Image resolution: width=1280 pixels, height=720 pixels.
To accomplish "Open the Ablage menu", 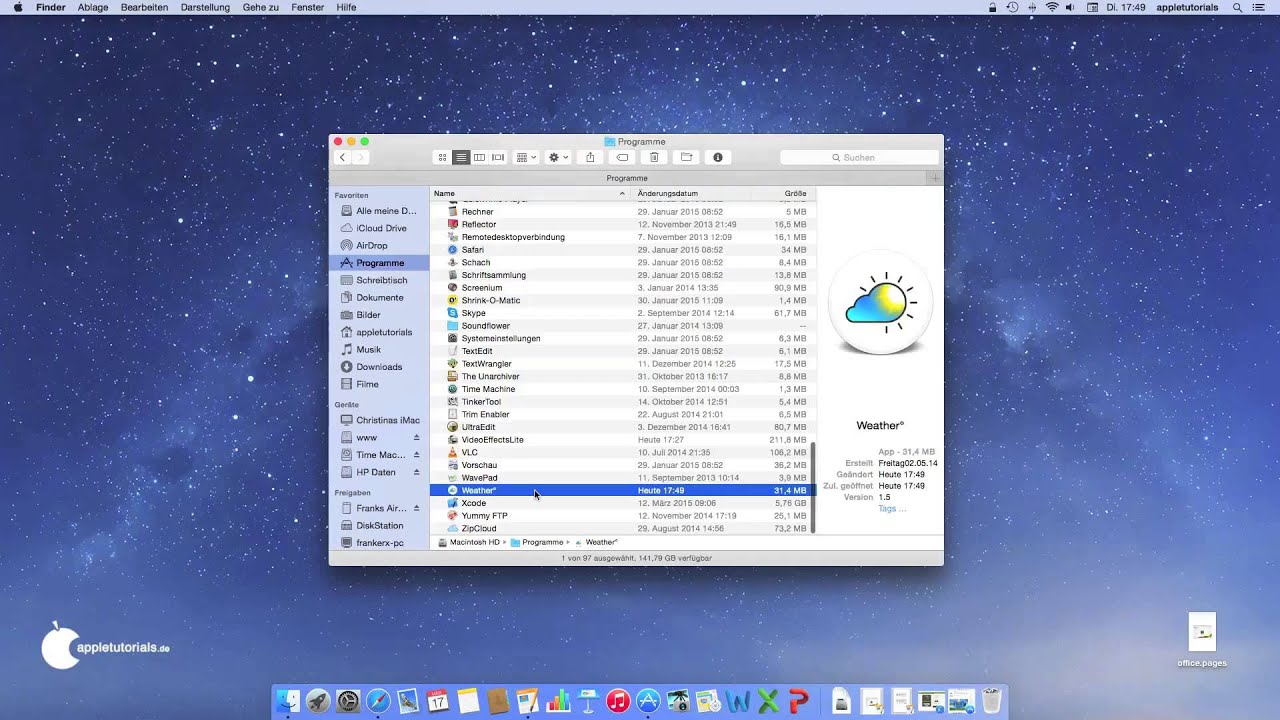I will click(x=93, y=7).
